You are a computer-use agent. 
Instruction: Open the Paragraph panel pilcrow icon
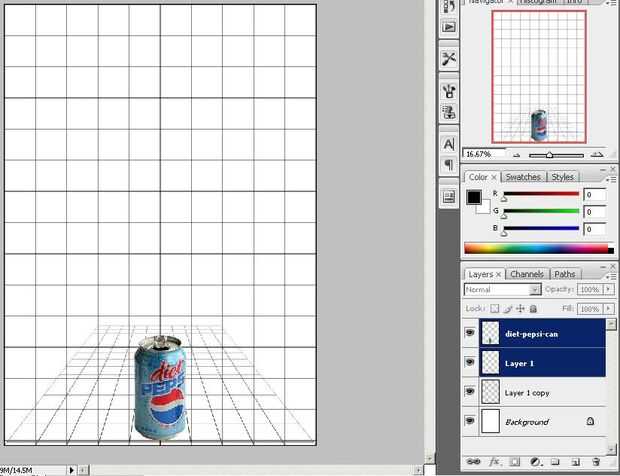pyautogui.click(x=449, y=164)
